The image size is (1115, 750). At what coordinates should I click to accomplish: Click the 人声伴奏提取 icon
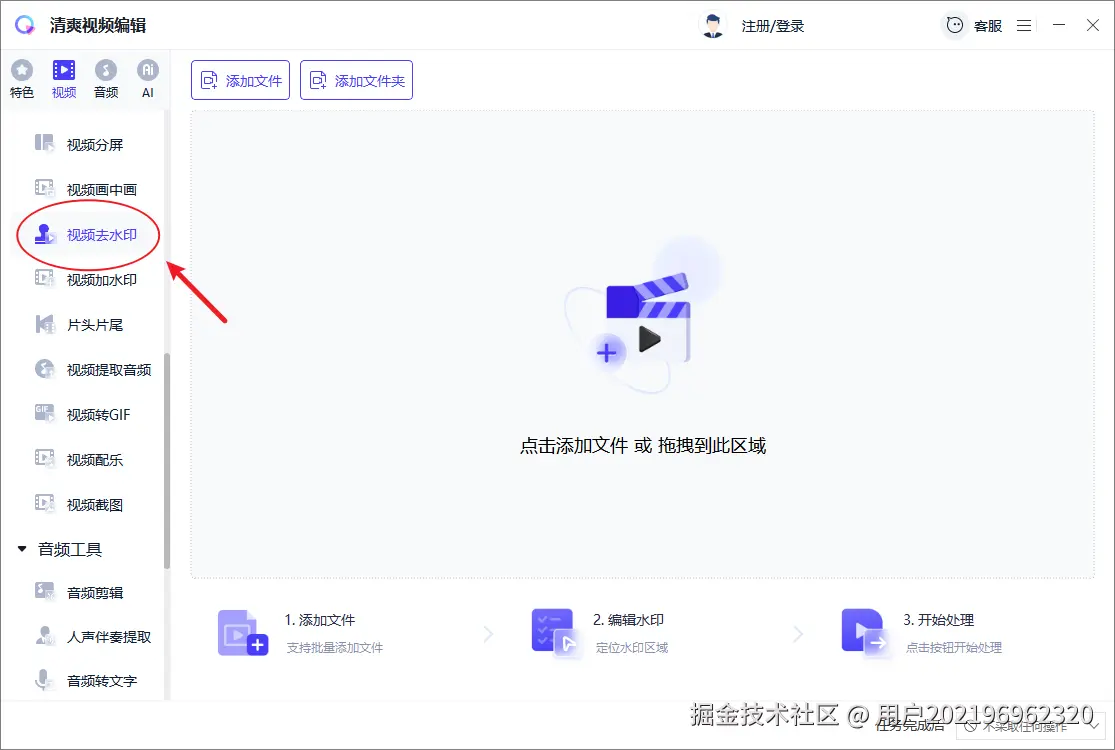(x=45, y=636)
